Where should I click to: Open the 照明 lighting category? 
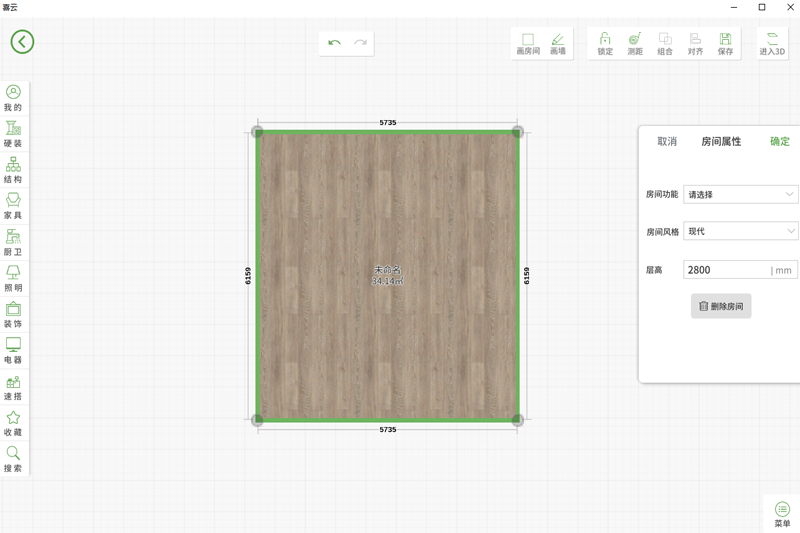13,278
